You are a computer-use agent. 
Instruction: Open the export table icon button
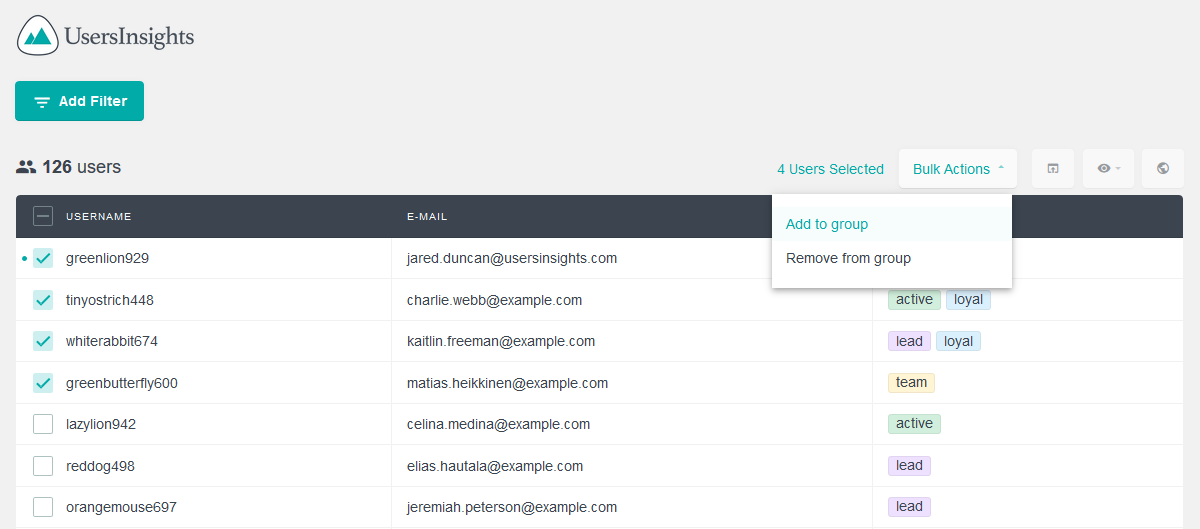1053,169
